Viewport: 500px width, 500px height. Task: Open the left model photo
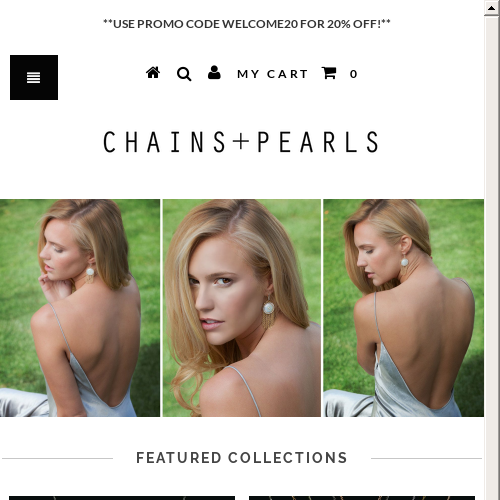click(80, 308)
